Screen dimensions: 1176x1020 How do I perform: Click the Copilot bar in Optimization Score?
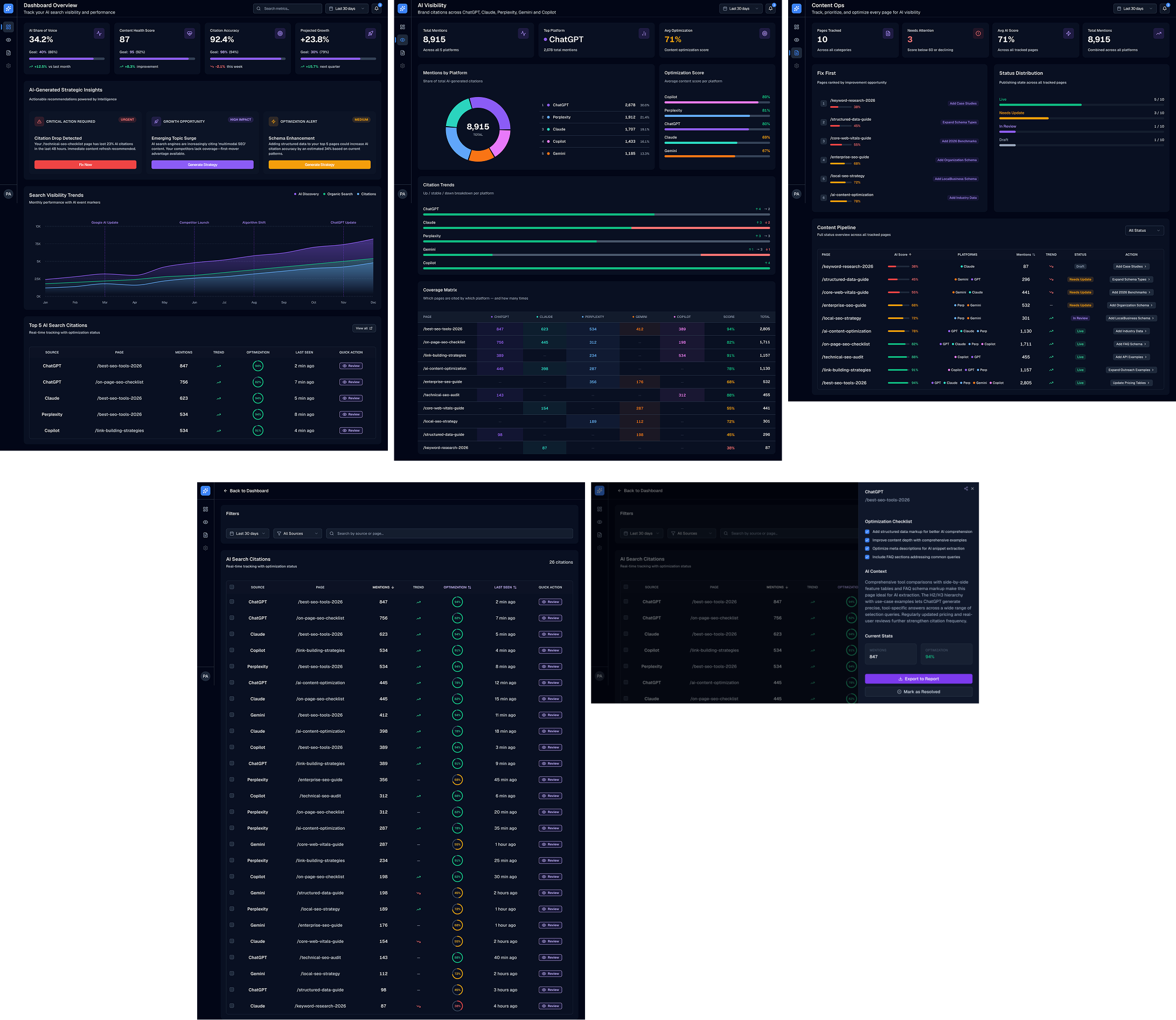pos(717,102)
